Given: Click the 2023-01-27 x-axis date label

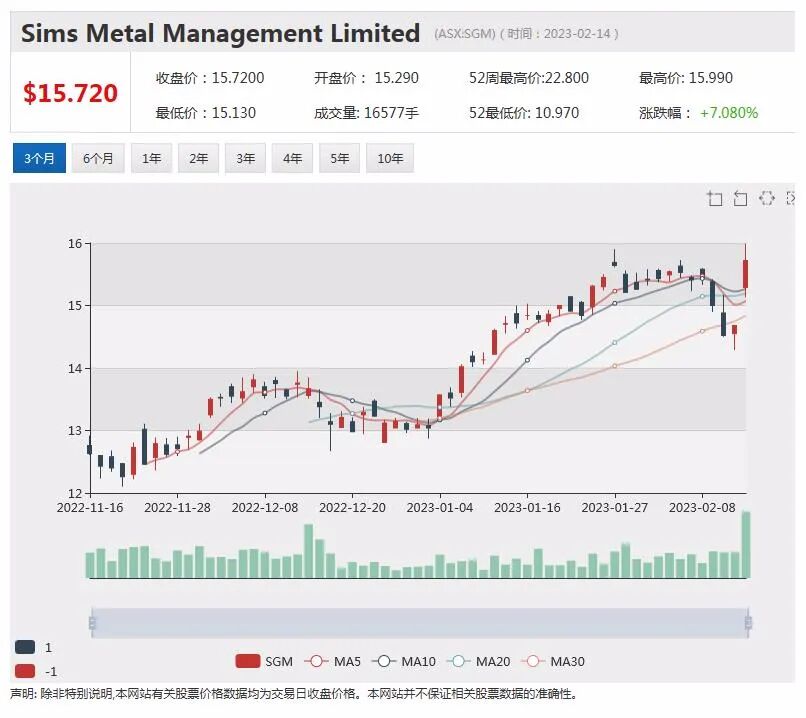Looking at the screenshot, I should click(614, 507).
